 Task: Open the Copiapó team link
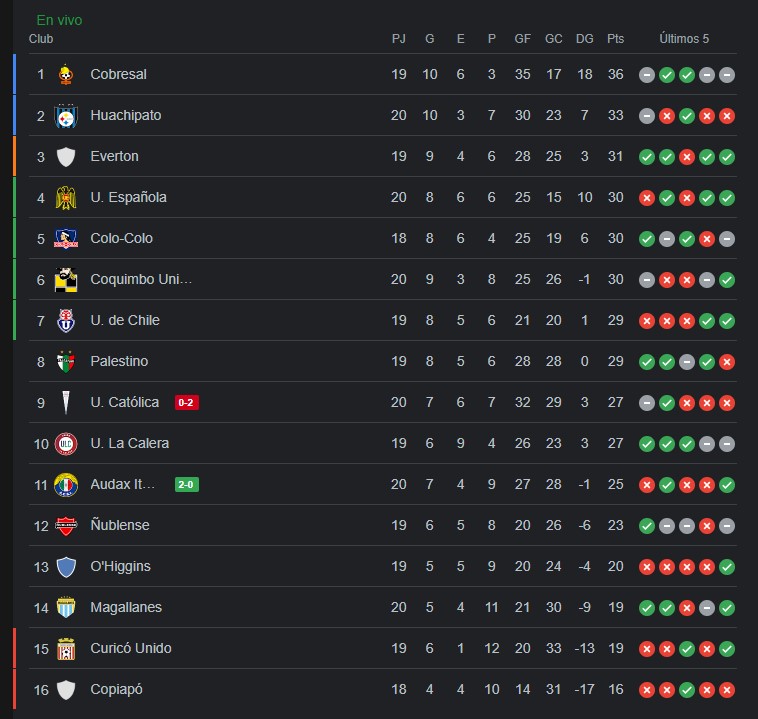point(117,690)
